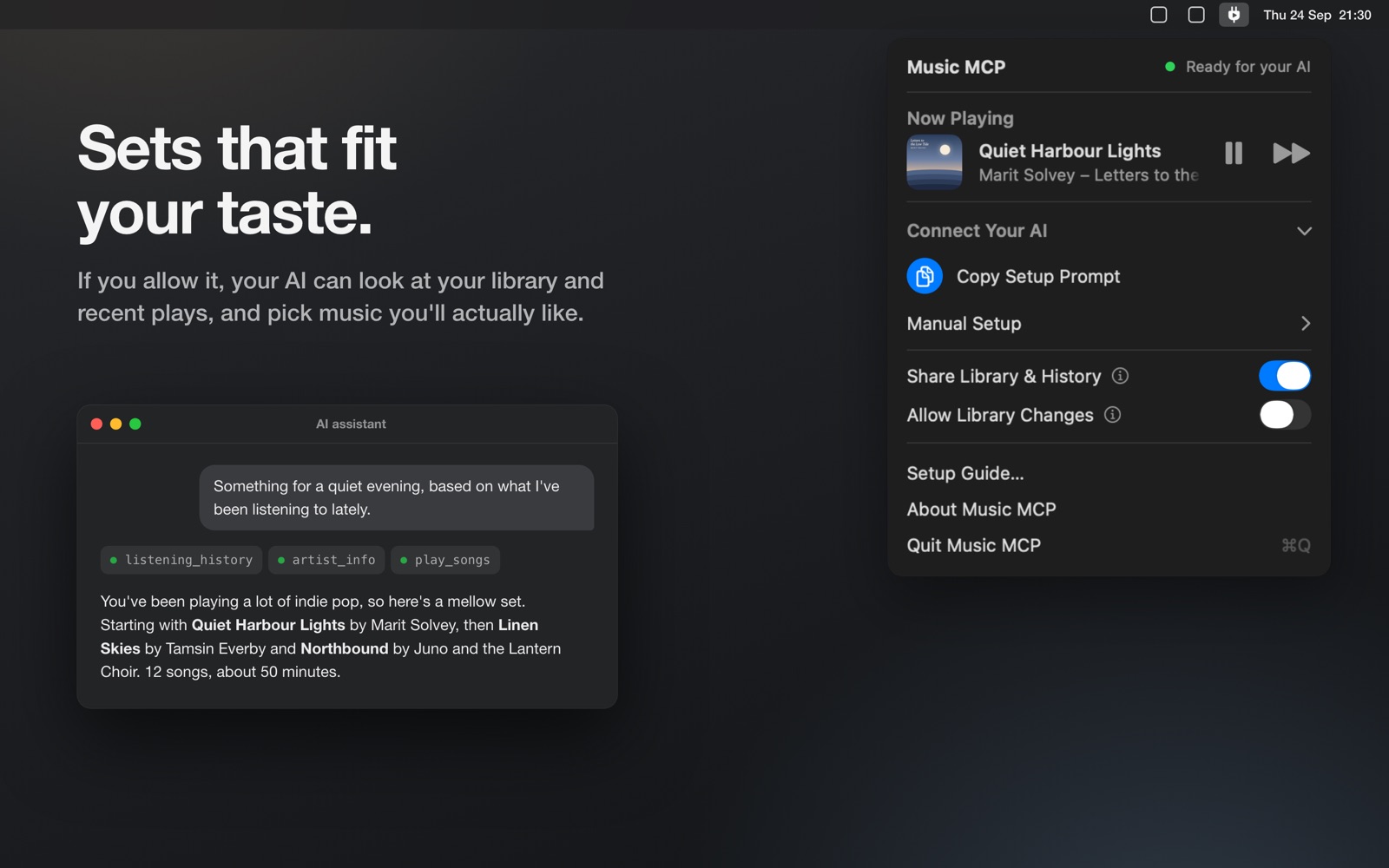Click the Sets that fit your taste headline

coord(237,180)
